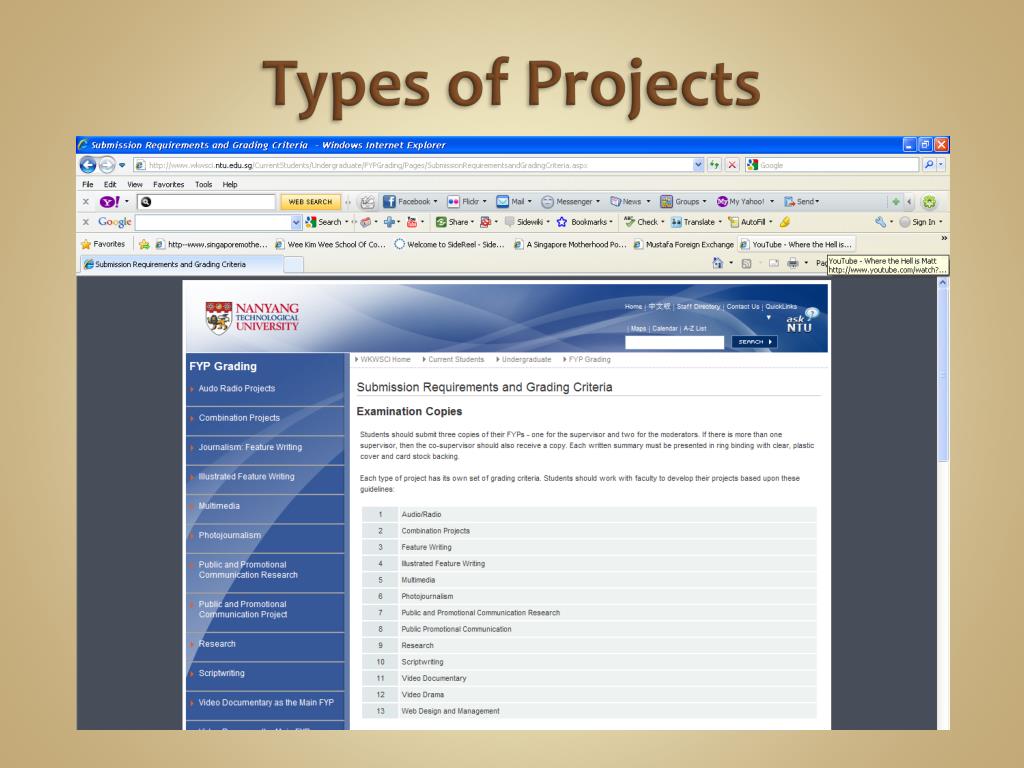Open Messenger in the Yahoo toolbar
The height and width of the screenshot is (768, 1024).
[x=570, y=202]
